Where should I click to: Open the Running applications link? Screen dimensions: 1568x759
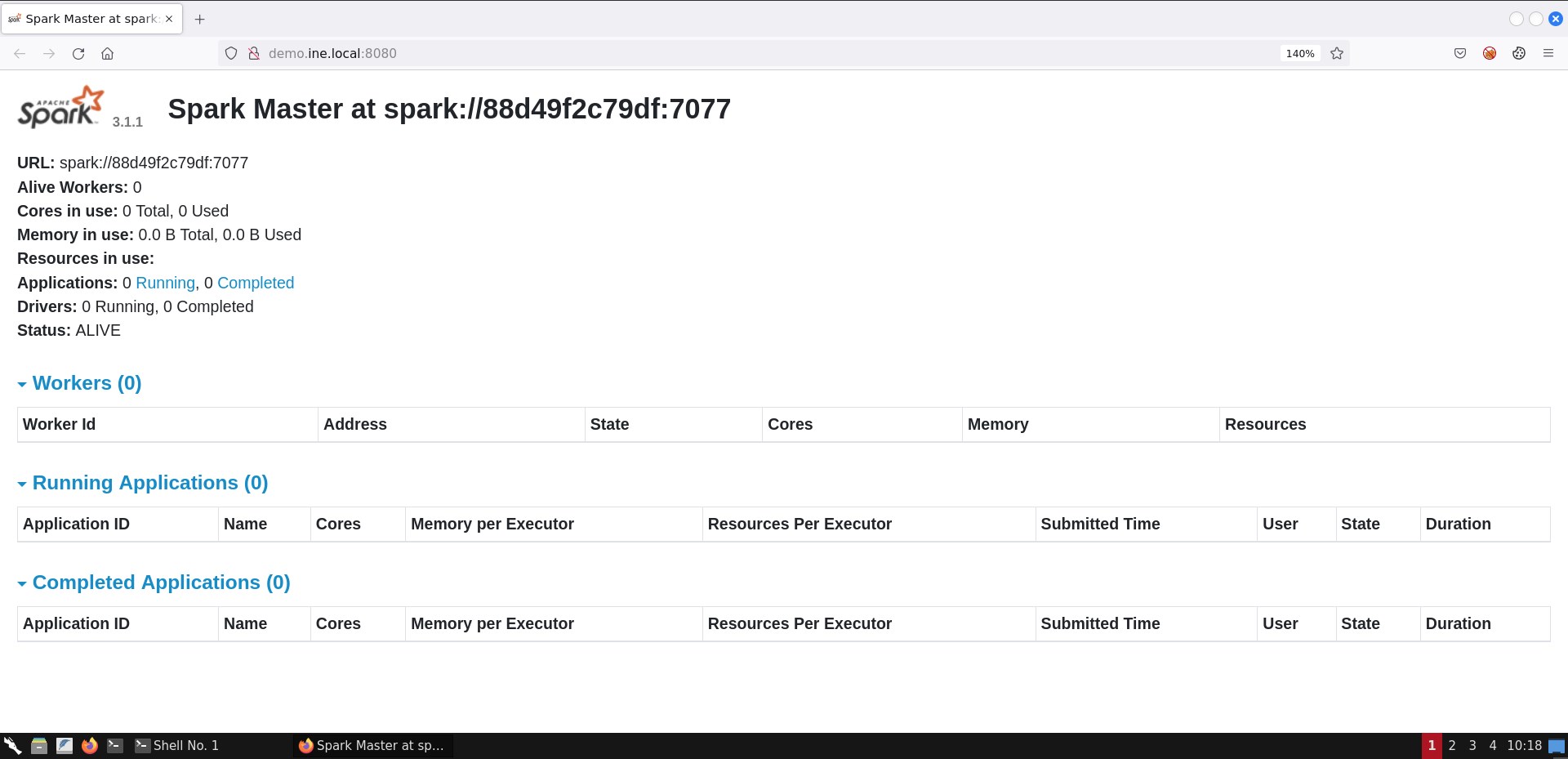[165, 283]
